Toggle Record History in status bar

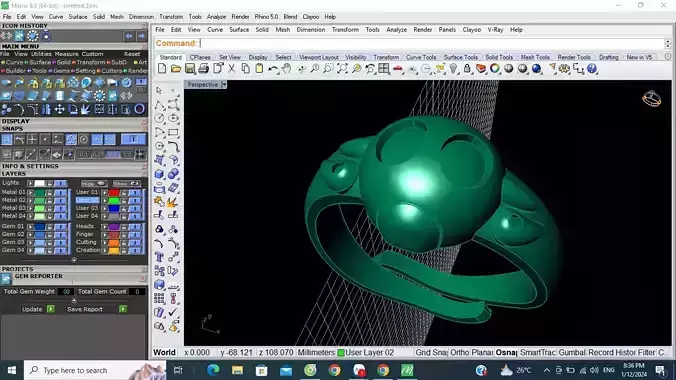coord(612,353)
